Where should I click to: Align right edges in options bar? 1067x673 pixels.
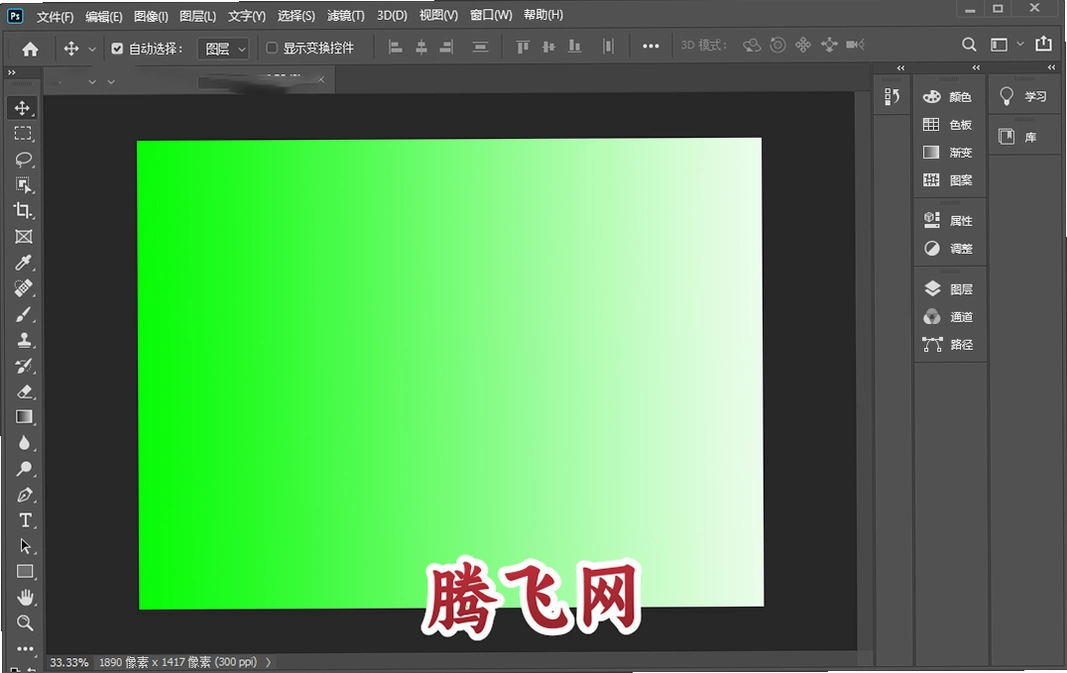pyautogui.click(x=446, y=46)
